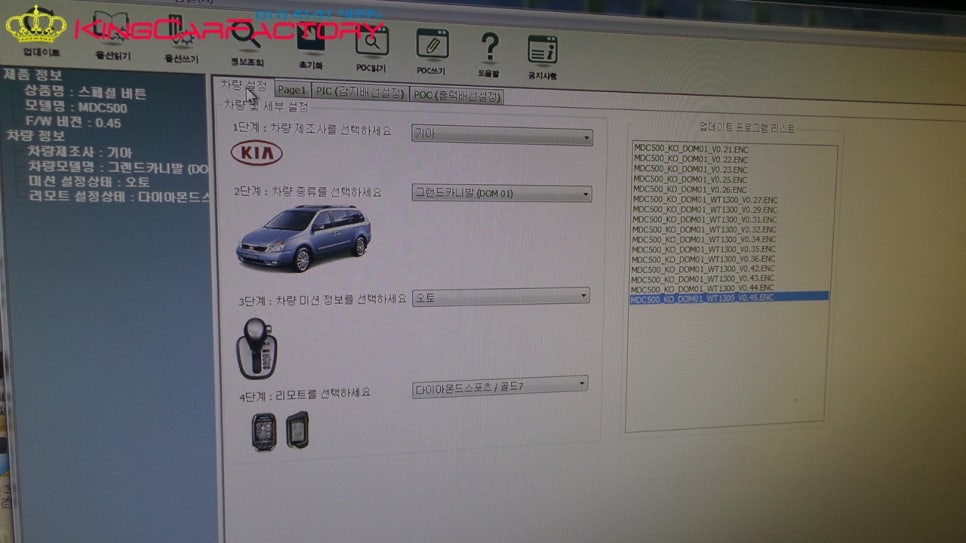
Task: Switch to the 차량 설정 tab
Action: point(243,86)
